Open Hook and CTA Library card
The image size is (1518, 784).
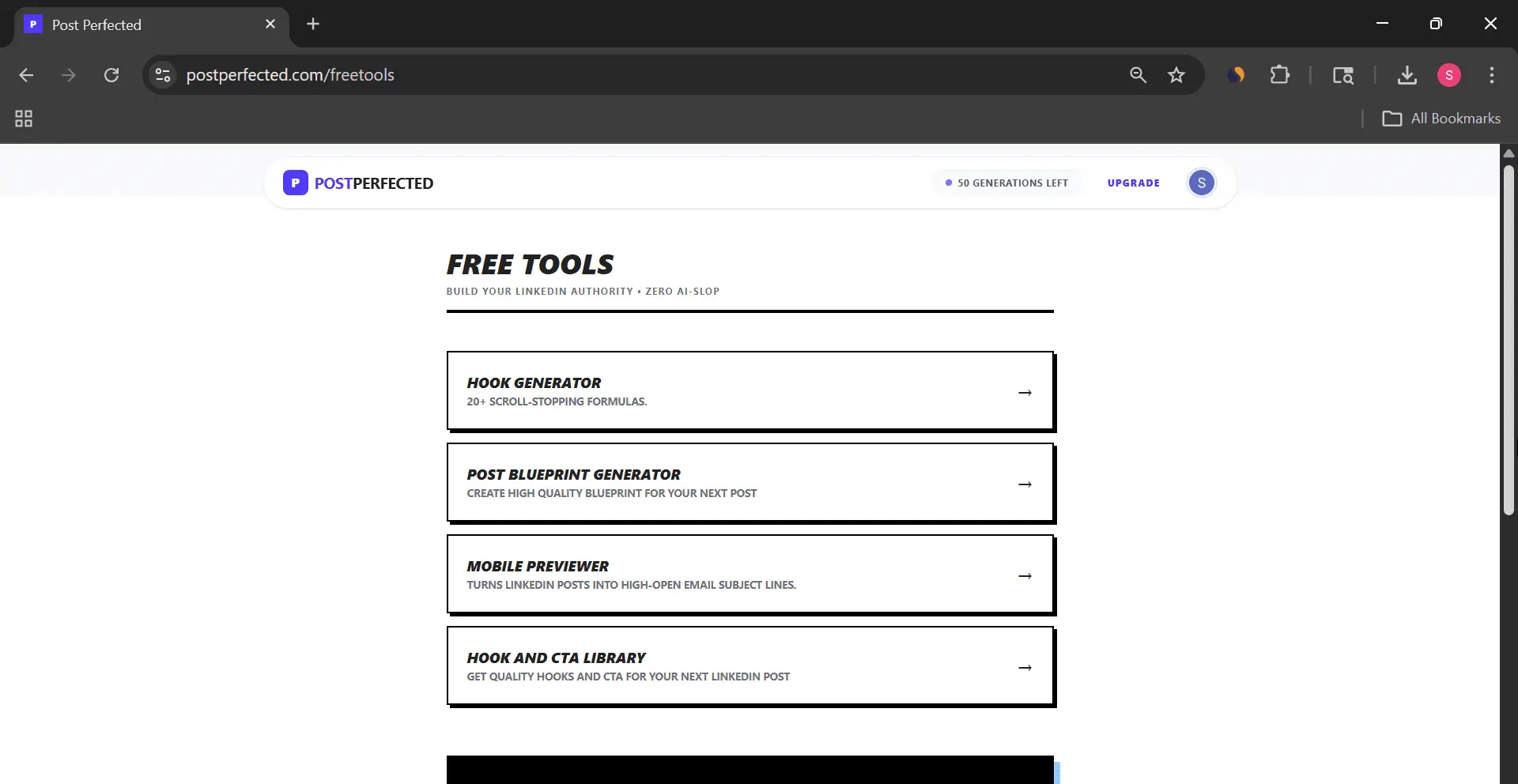[750, 666]
